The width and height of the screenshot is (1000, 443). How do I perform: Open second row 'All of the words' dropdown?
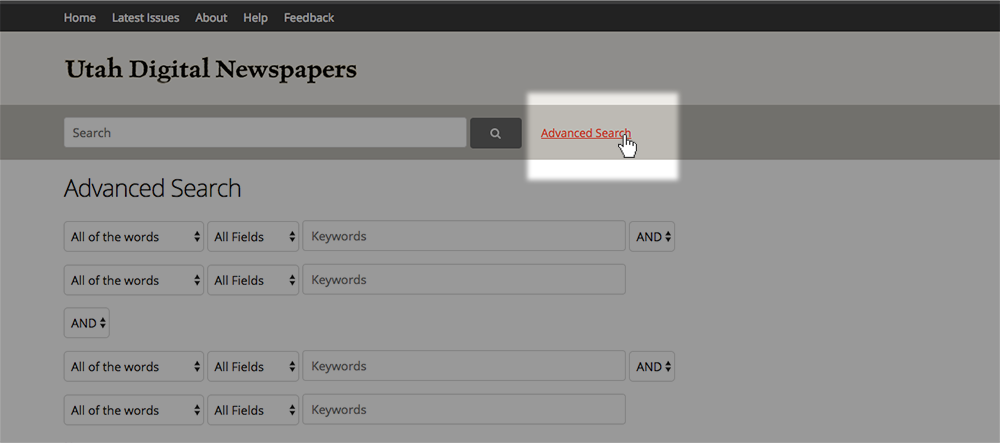[x=134, y=280]
